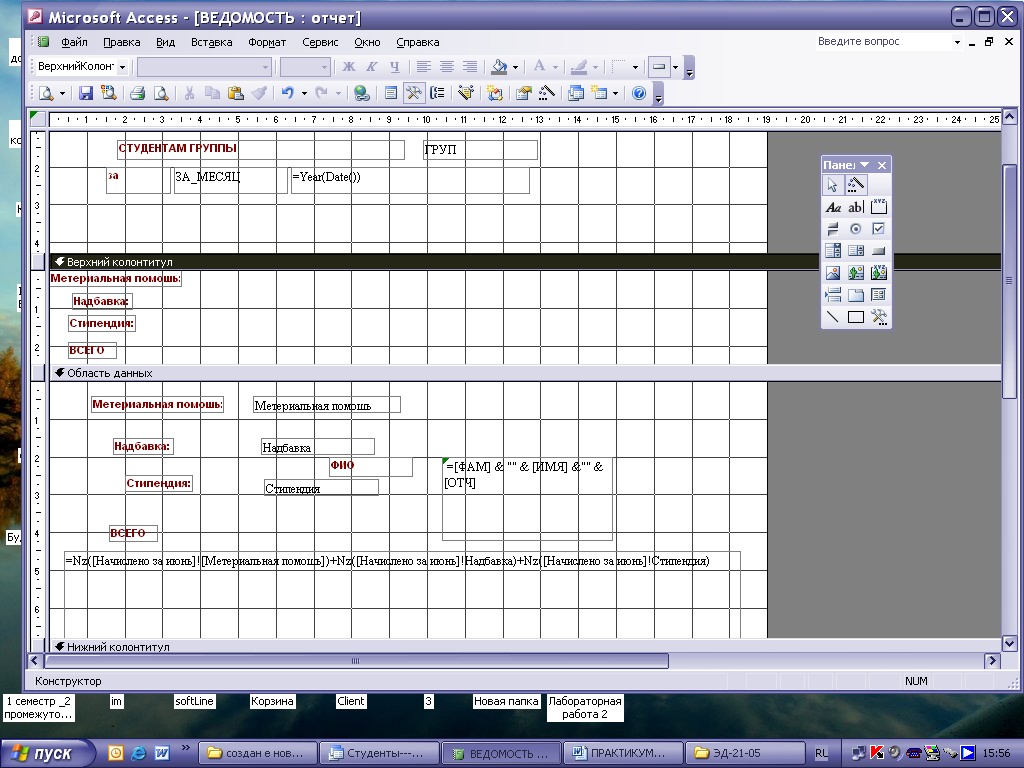Select the Tab Control tool in toolbox

point(856,295)
